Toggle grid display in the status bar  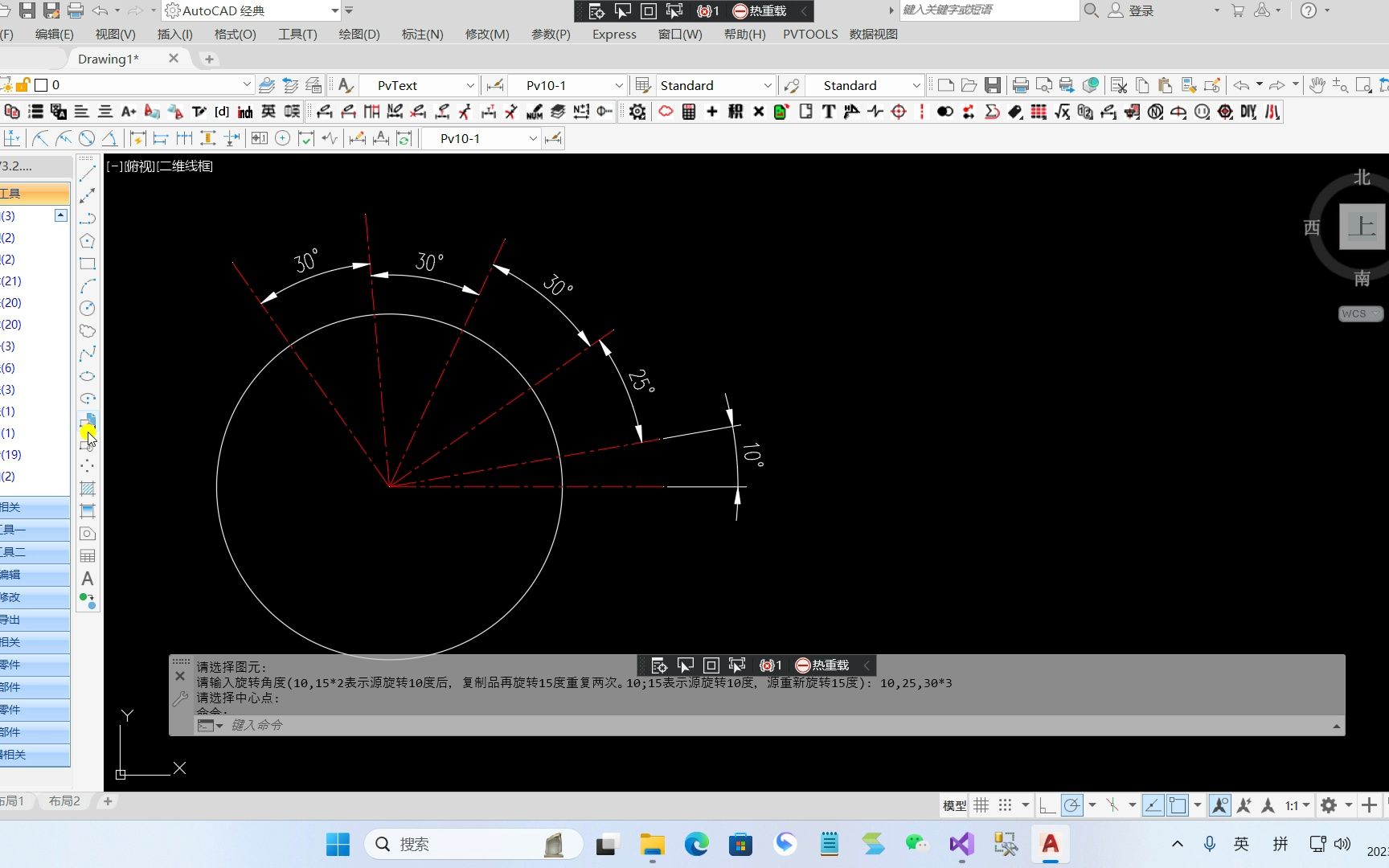(x=981, y=805)
